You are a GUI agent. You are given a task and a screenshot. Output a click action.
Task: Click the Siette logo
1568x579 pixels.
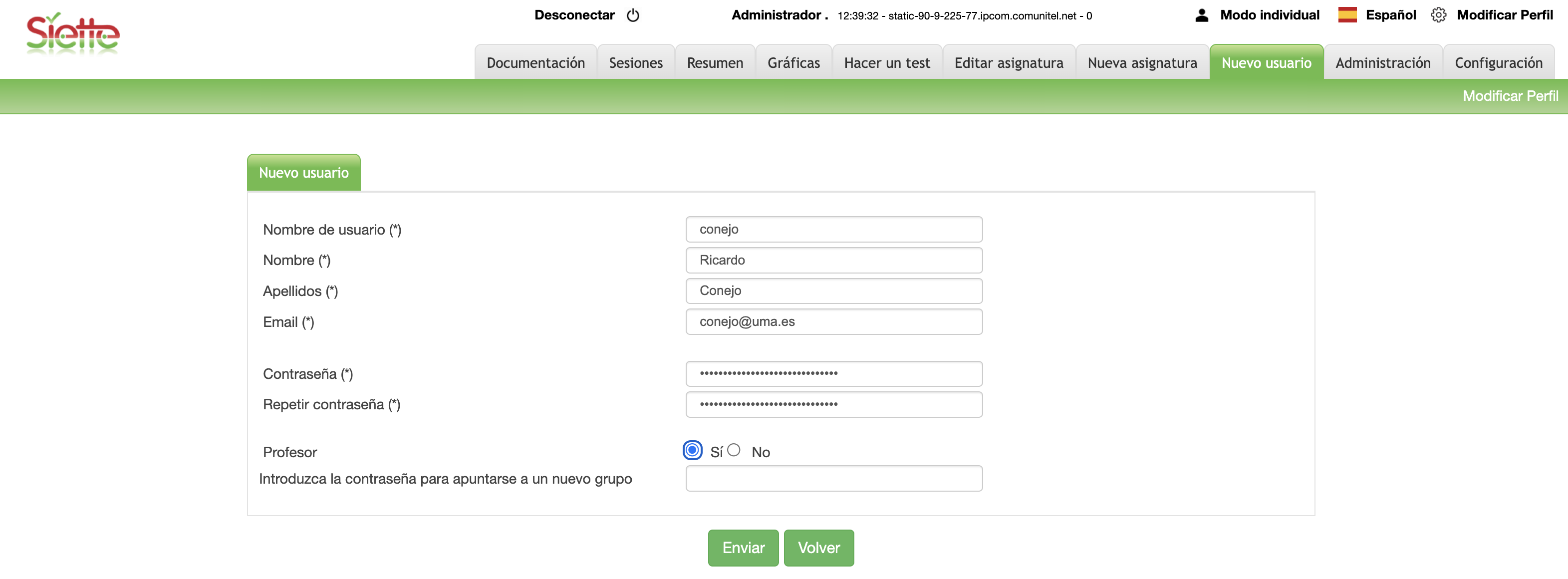72,34
